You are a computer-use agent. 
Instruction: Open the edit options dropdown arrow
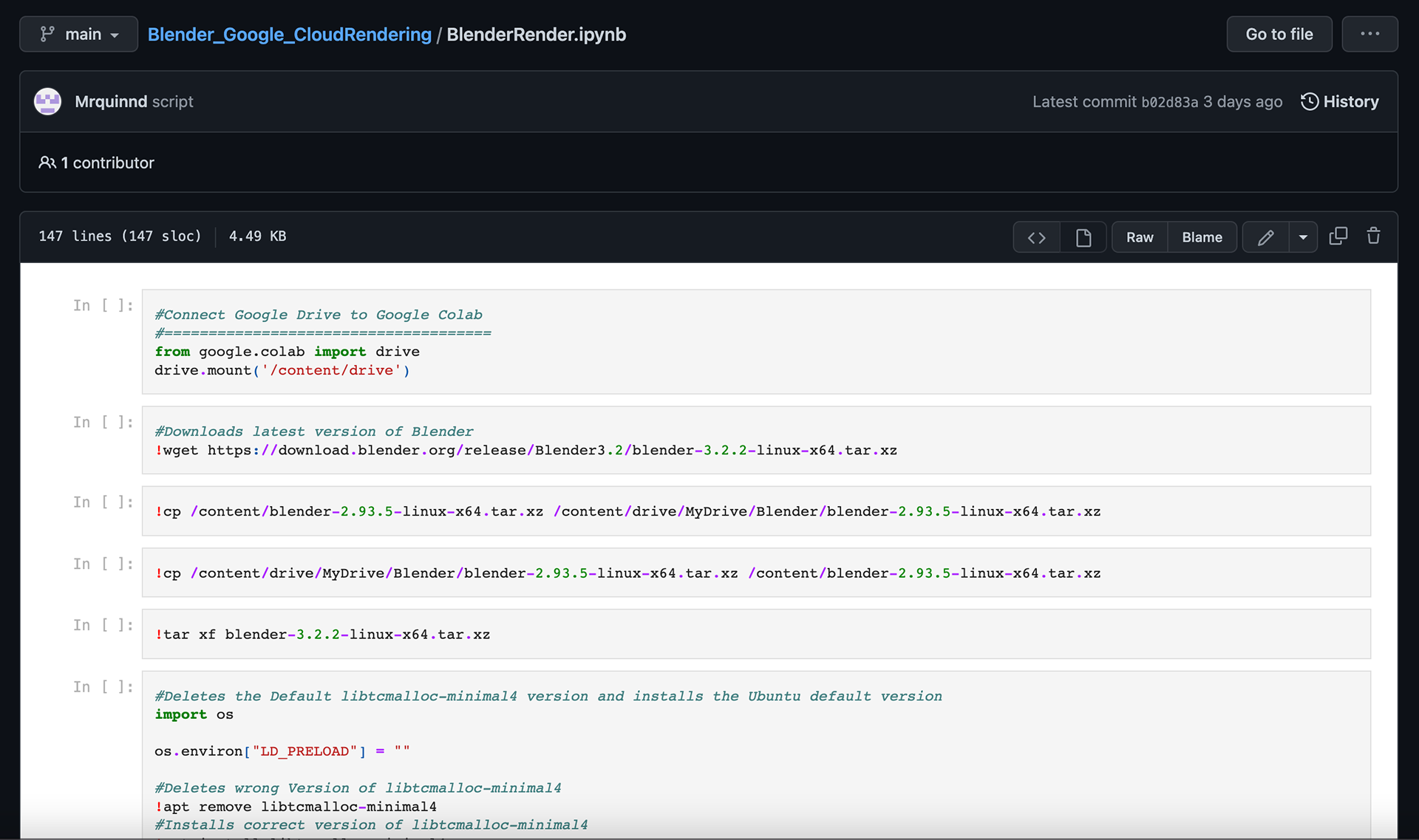click(x=1303, y=237)
